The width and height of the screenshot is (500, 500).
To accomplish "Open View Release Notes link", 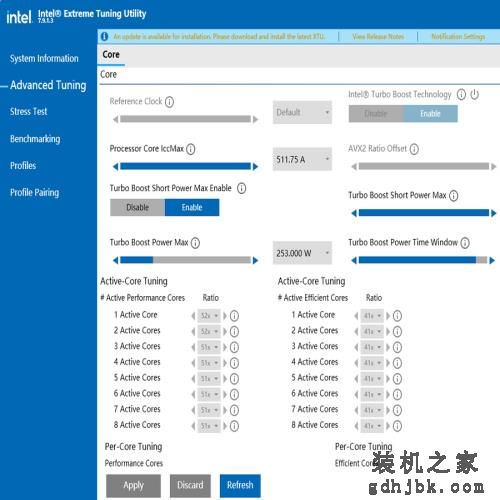I will point(378,36).
